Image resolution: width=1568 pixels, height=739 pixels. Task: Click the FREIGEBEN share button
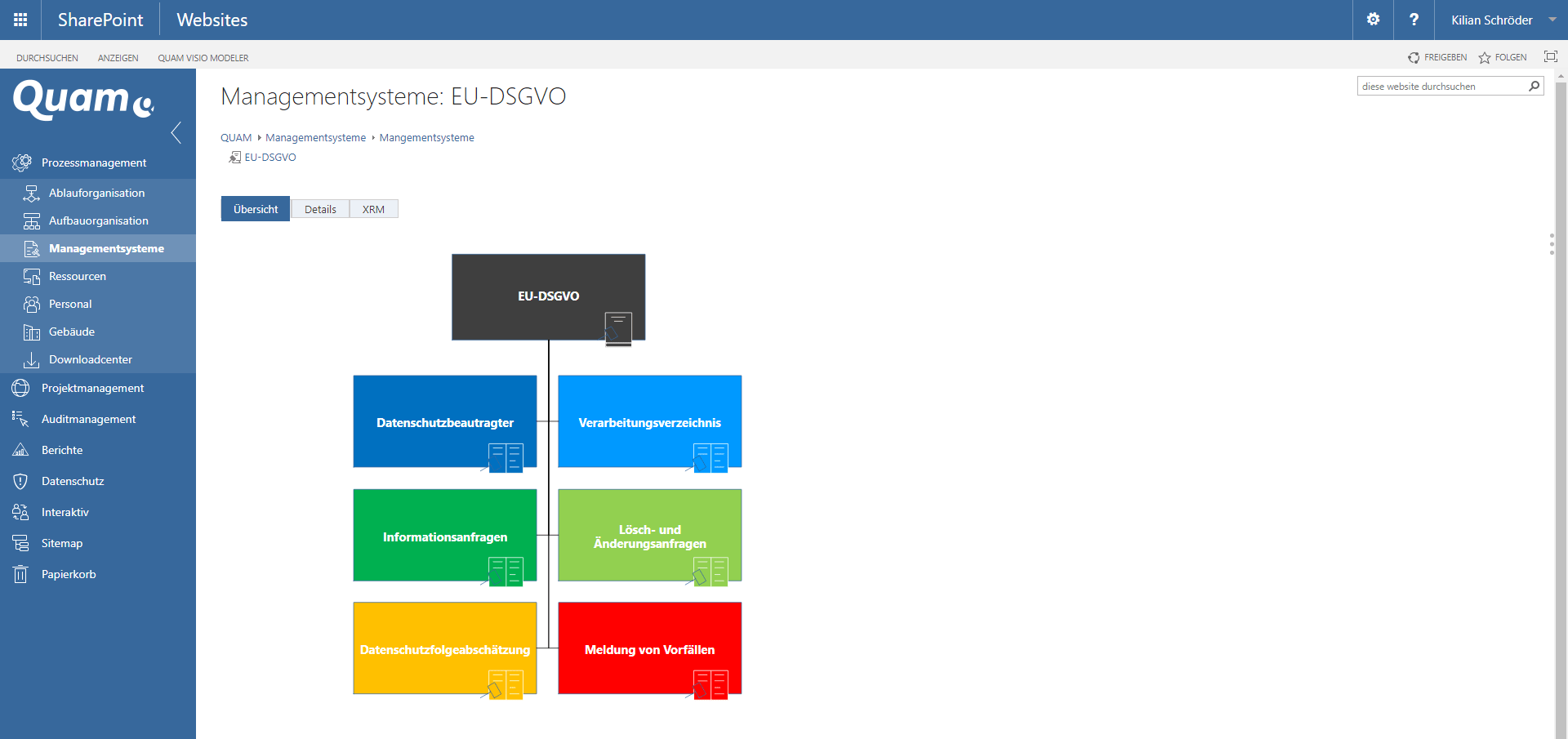[1437, 57]
